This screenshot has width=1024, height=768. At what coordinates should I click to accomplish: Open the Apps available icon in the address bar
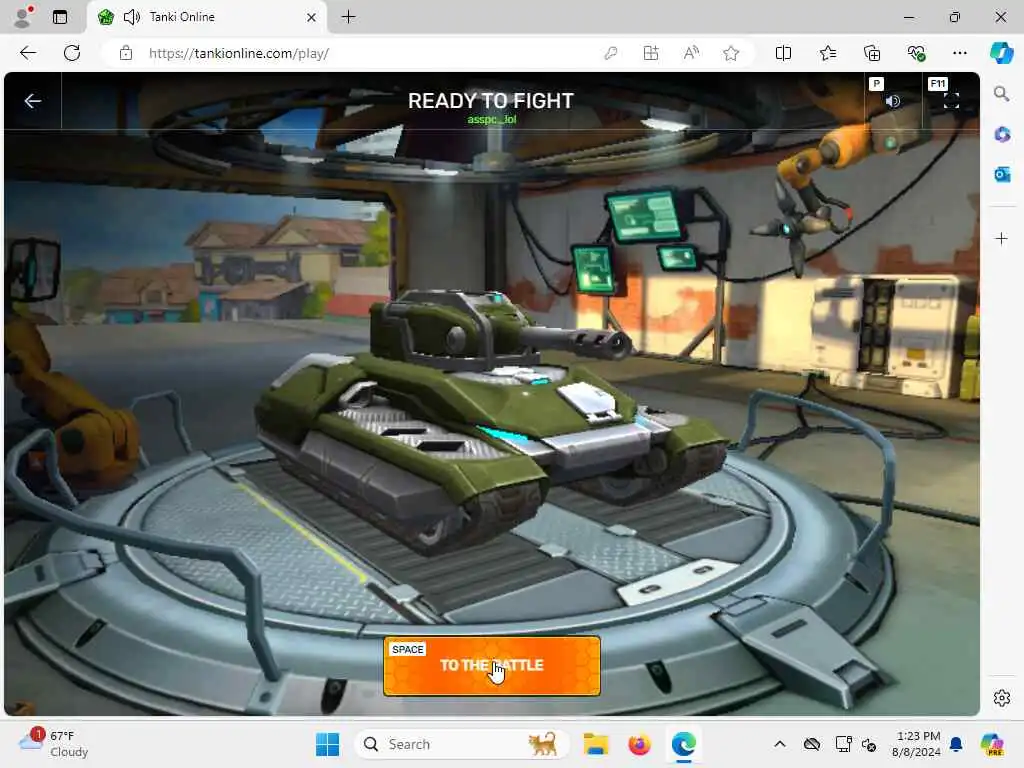(651, 54)
